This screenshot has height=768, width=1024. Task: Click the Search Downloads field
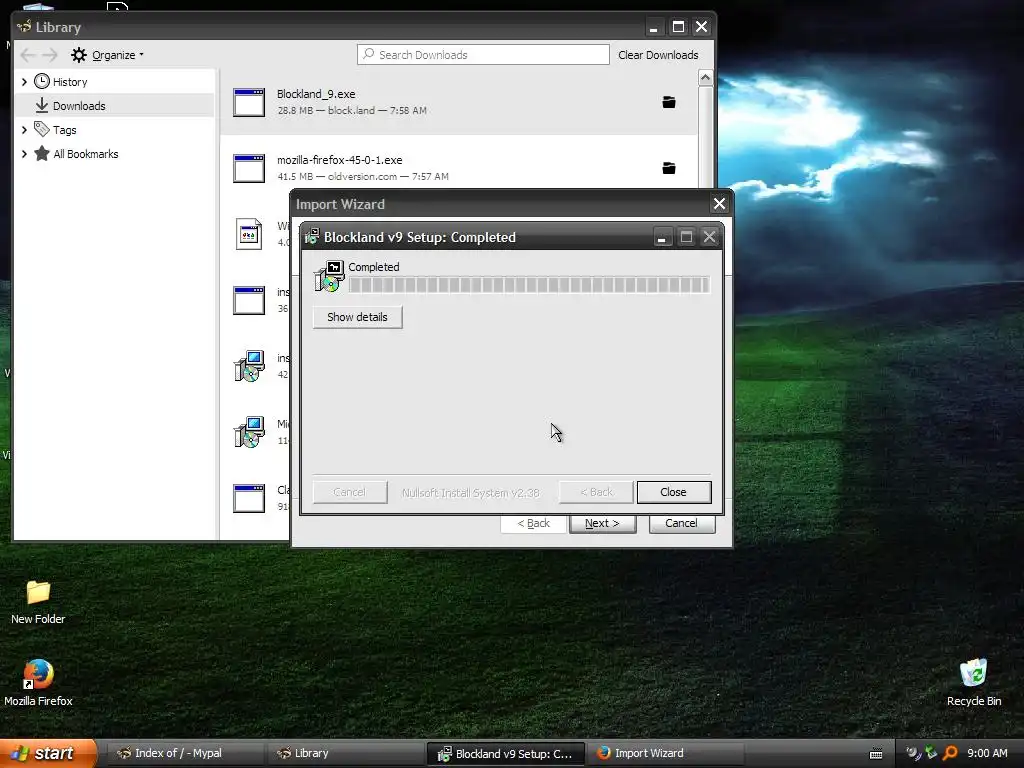coord(483,55)
